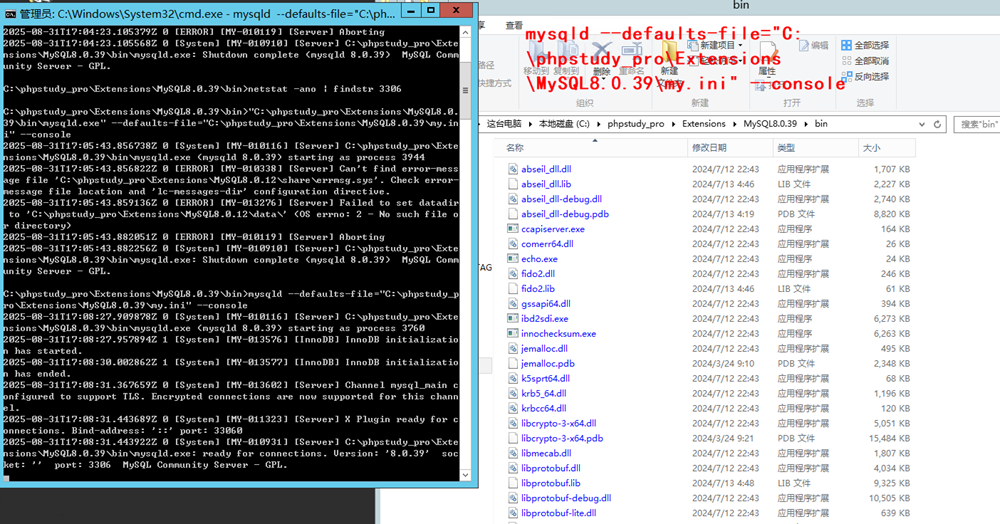Go to Extensions in the breadcrumb
This screenshot has width=1000, height=524.
pyautogui.click(x=703, y=124)
